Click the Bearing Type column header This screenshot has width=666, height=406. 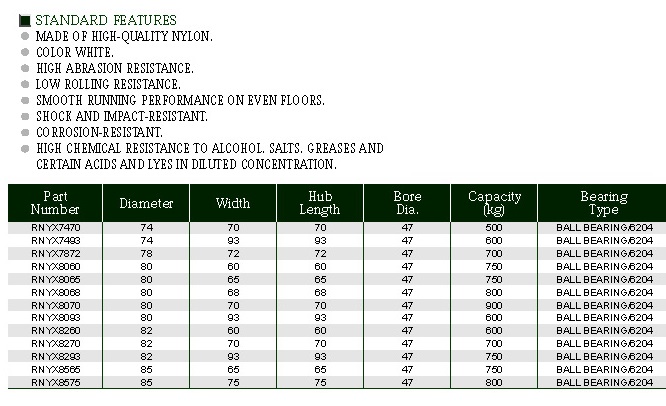click(x=603, y=203)
